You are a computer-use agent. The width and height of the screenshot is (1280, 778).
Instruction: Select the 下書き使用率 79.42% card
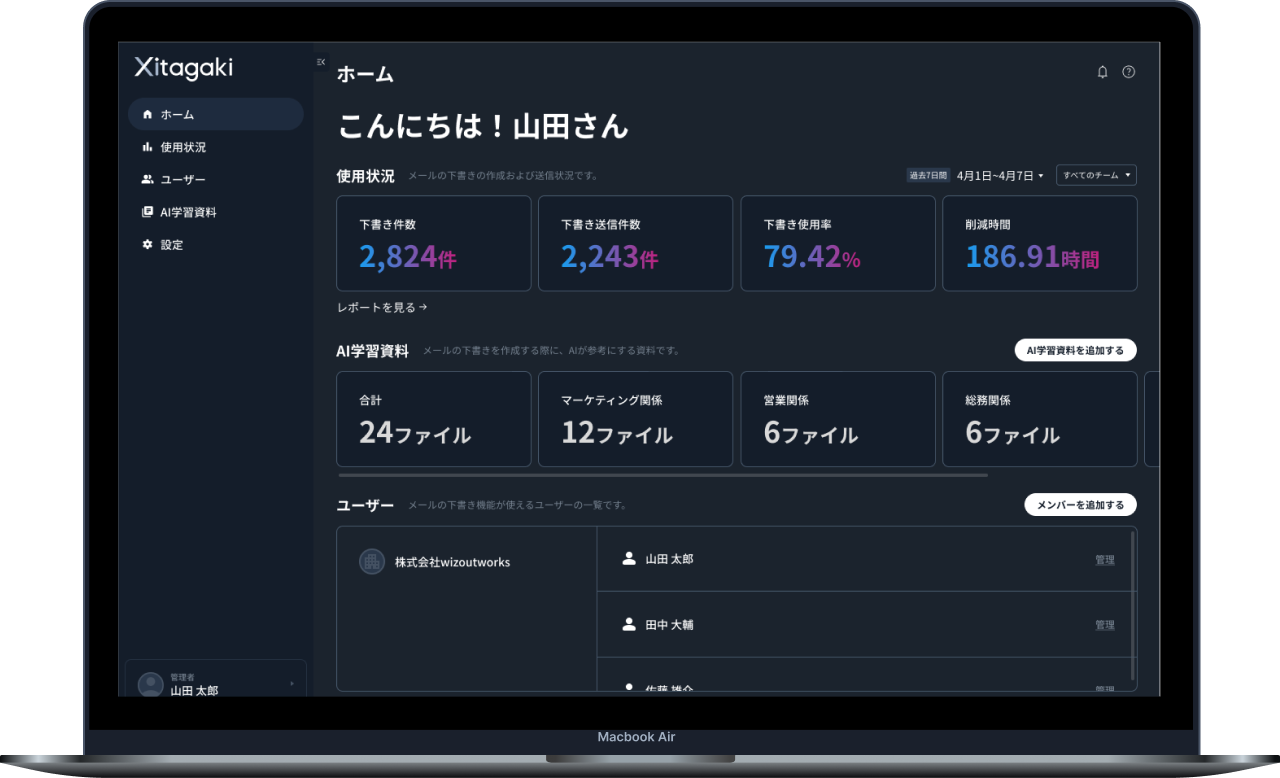(x=838, y=243)
